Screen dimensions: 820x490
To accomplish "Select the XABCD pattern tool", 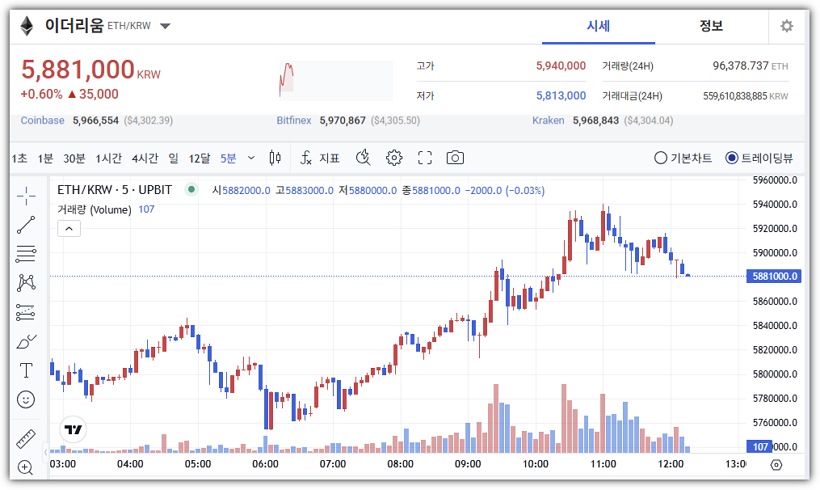I will (x=26, y=283).
